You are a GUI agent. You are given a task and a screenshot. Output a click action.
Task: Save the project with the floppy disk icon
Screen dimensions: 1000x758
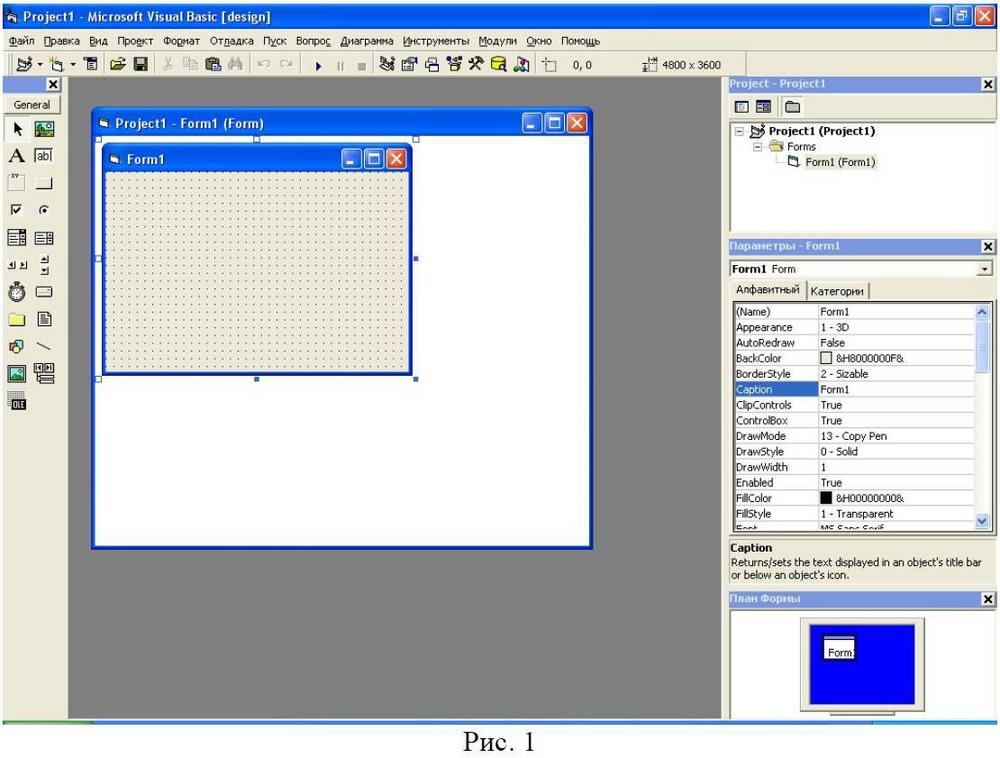[x=140, y=64]
